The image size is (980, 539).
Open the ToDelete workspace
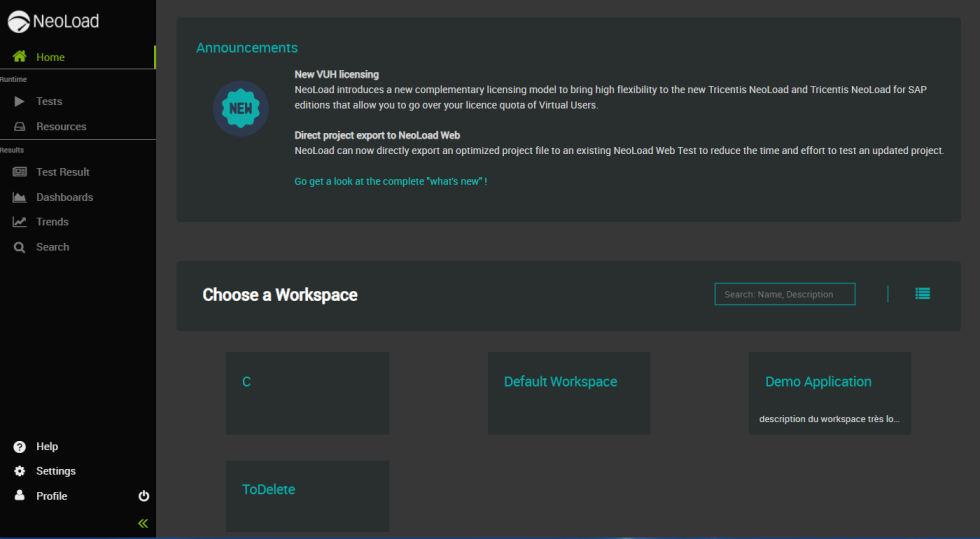pyautogui.click(x=307, y=495)
